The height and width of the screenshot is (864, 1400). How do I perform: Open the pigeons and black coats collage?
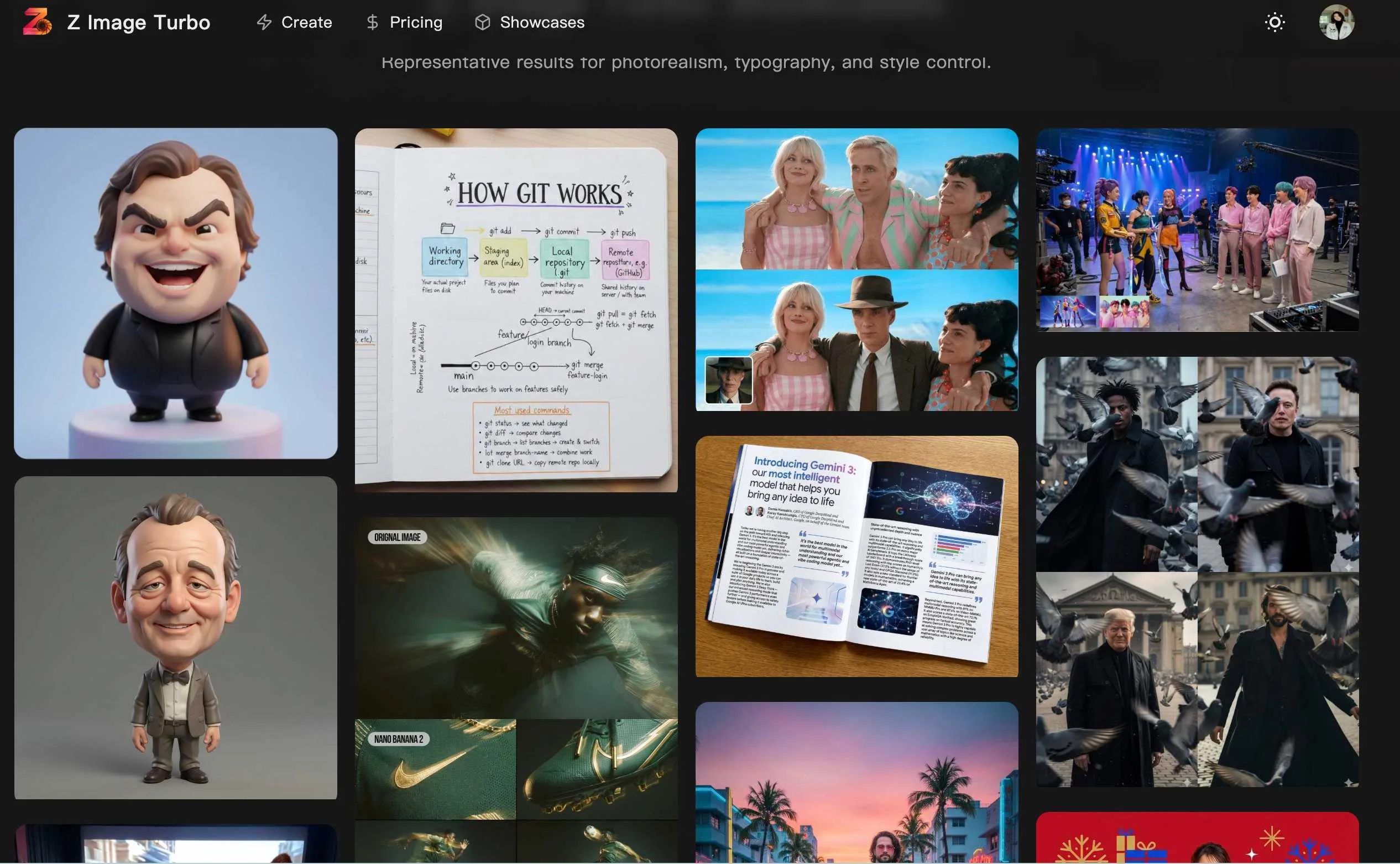(x=1197, y=571)
